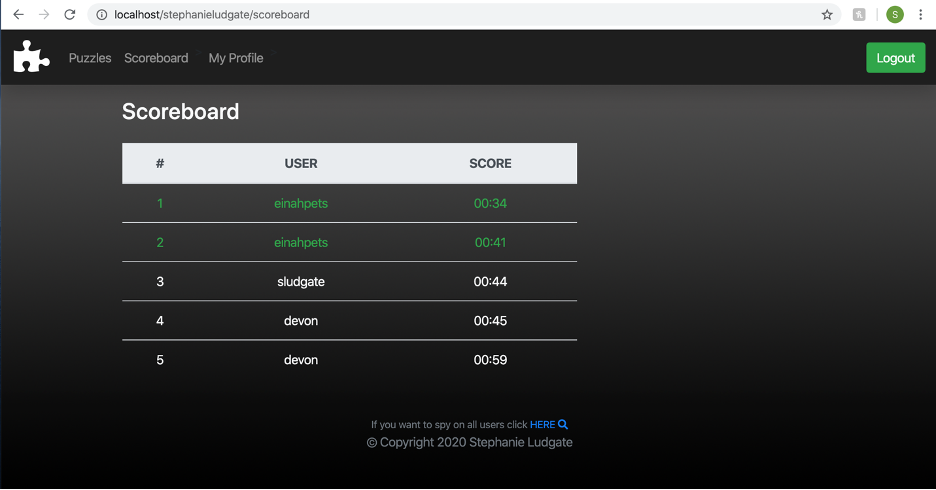Select einahpets in rank 2 row

[x=301, y=242]
